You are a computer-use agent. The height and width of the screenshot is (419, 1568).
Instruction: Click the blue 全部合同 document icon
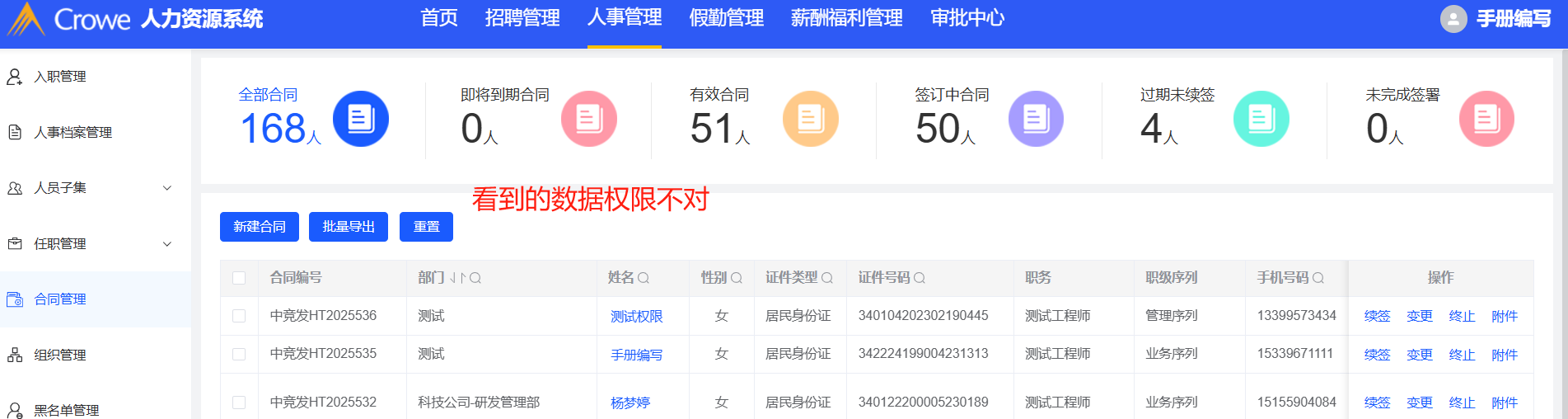361,119
